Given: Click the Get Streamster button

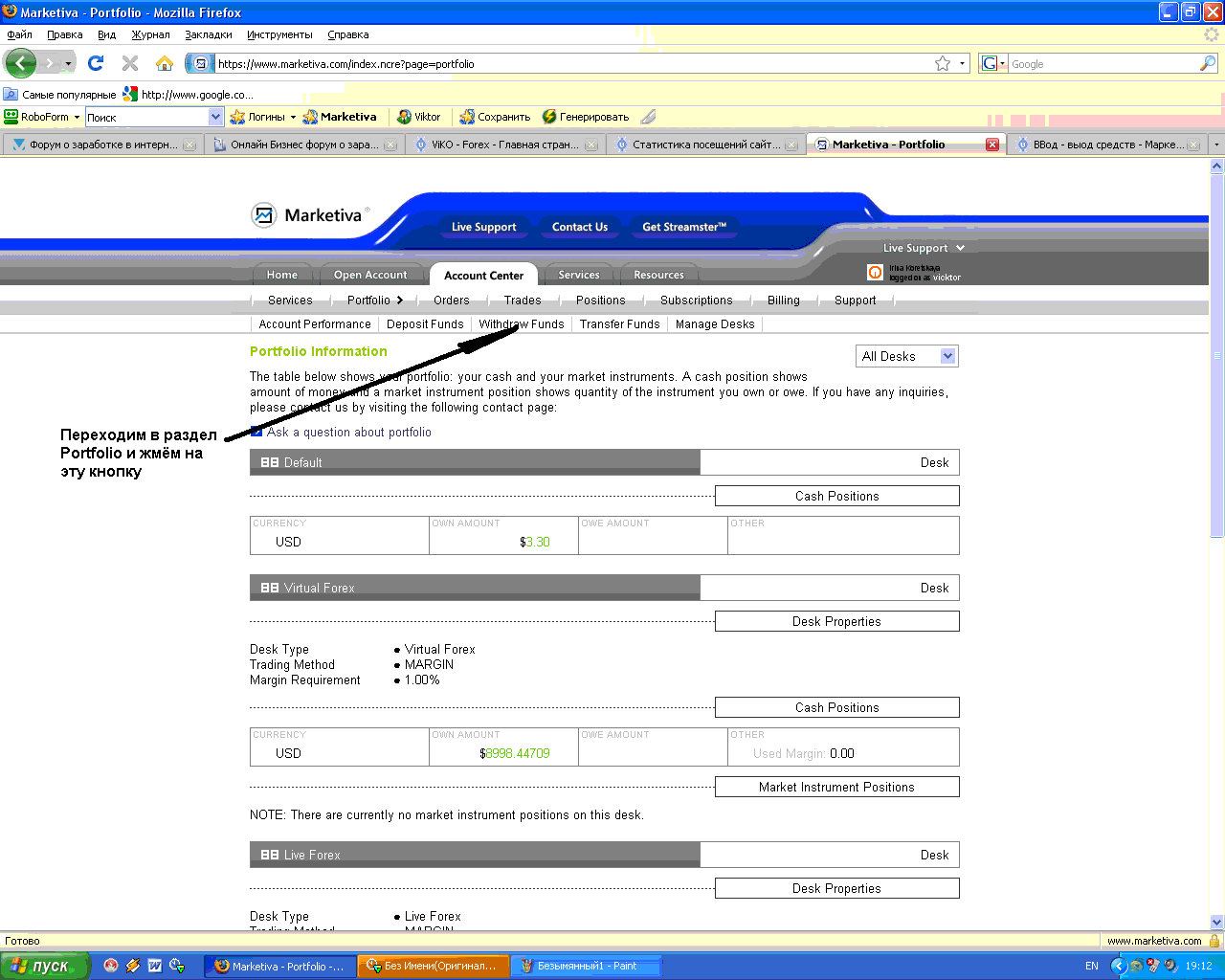Looking at the screenshot, I should [684, 227].
